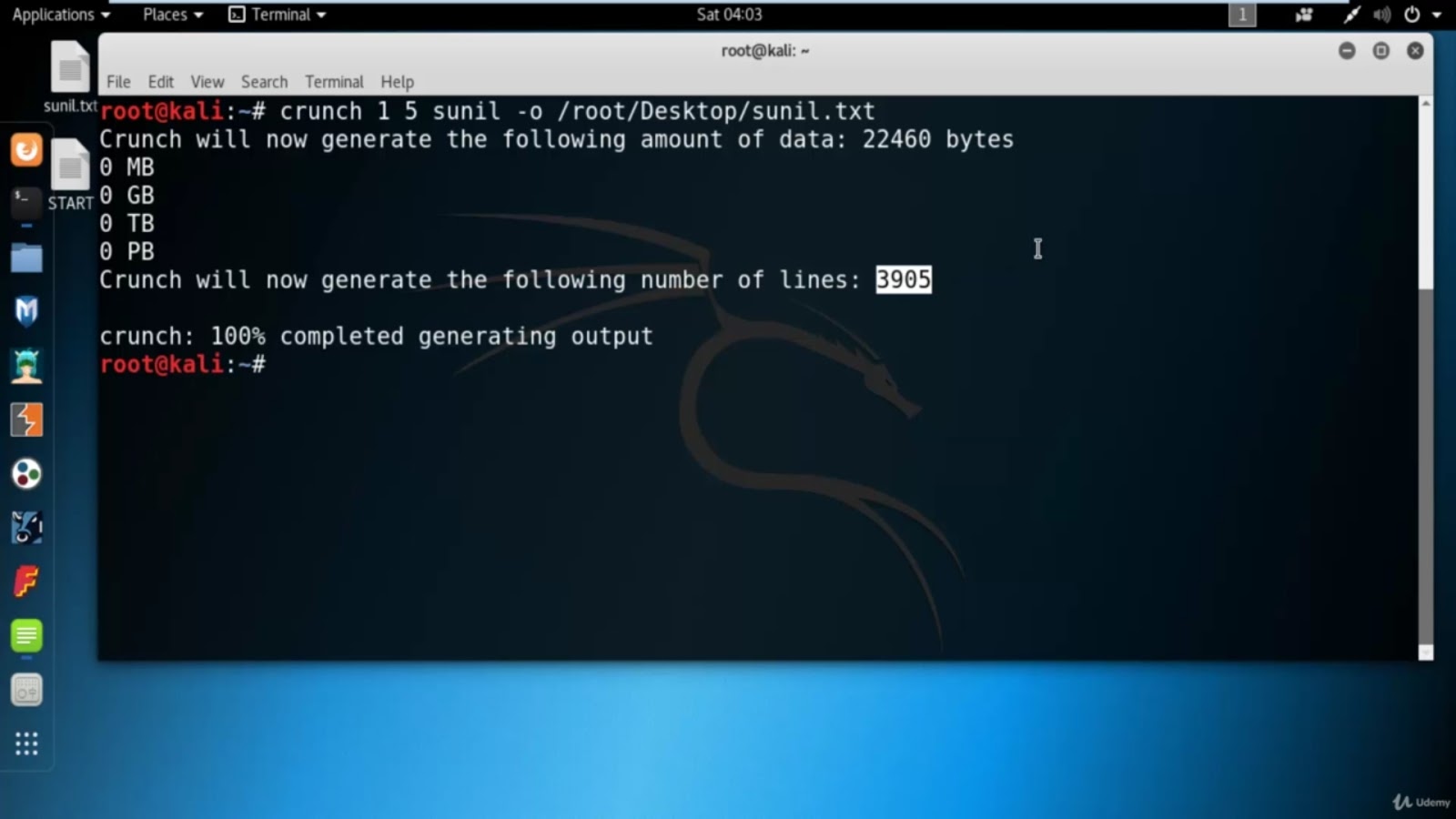The height and width of the screenshot is (819, 1456).
Task: Open the Help menu in the terminal window
Action: 397,81
